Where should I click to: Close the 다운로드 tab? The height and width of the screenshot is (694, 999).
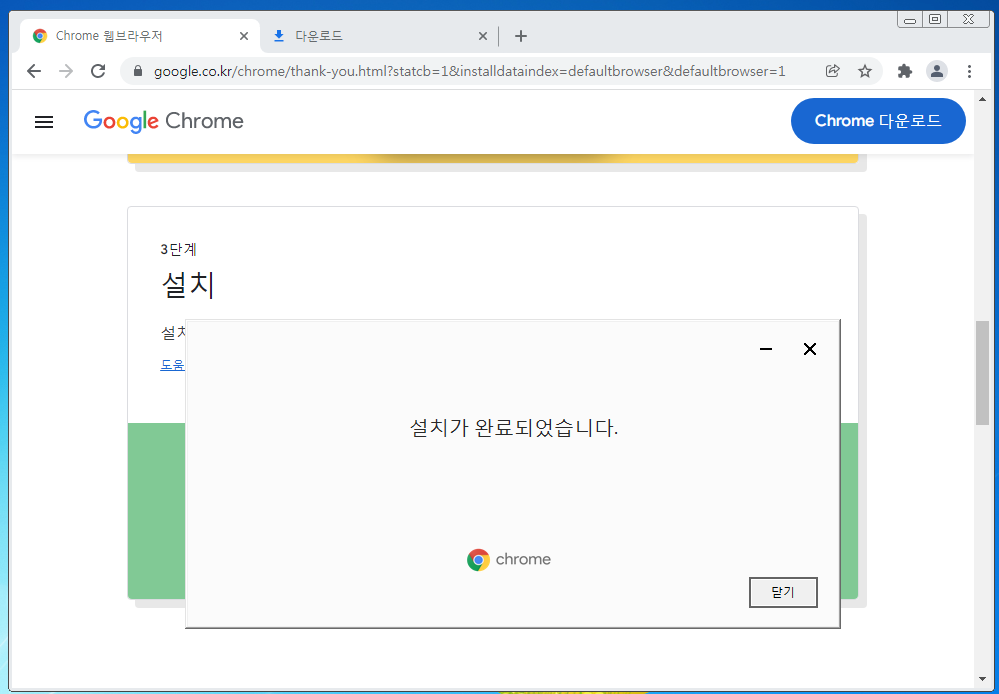pyautogui.click(x=483, y=36)
